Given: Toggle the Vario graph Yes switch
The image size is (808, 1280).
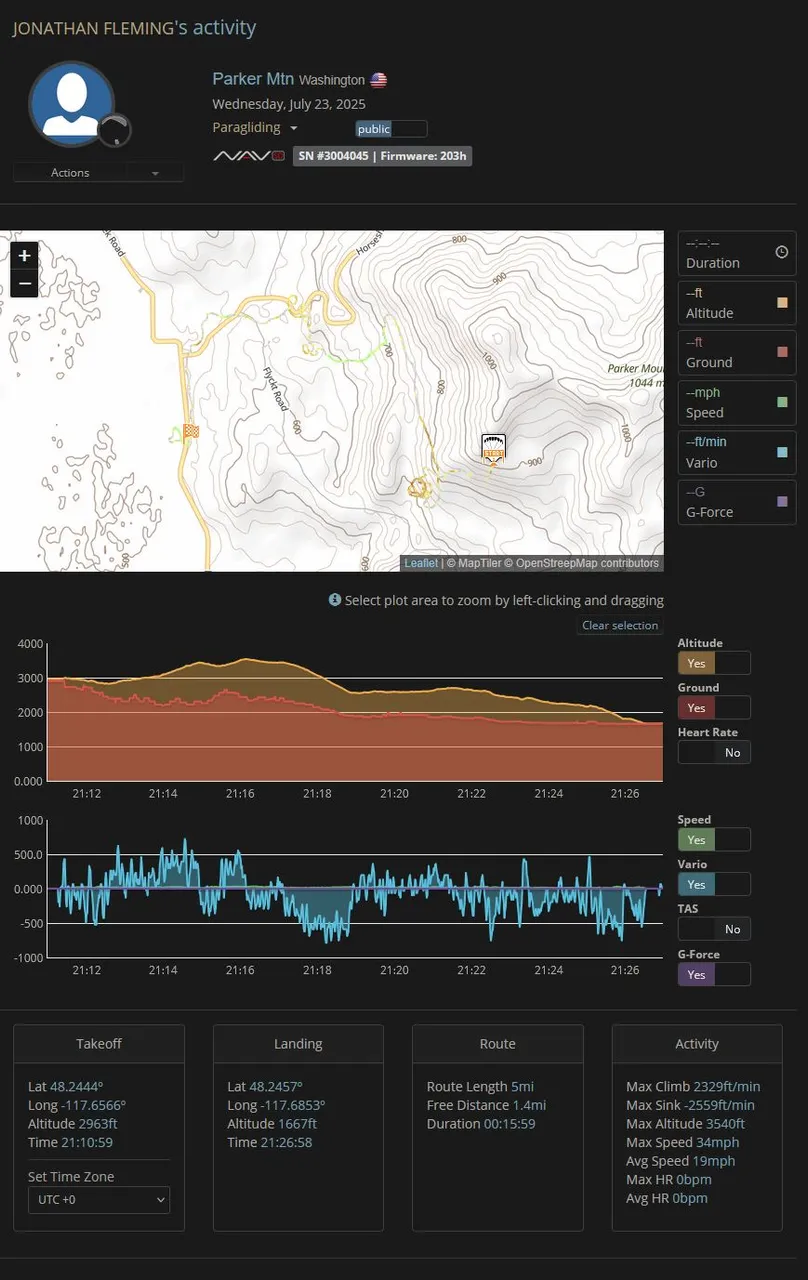Looking at the screenshot, I should pyautogui.click(x=714, y=884).
